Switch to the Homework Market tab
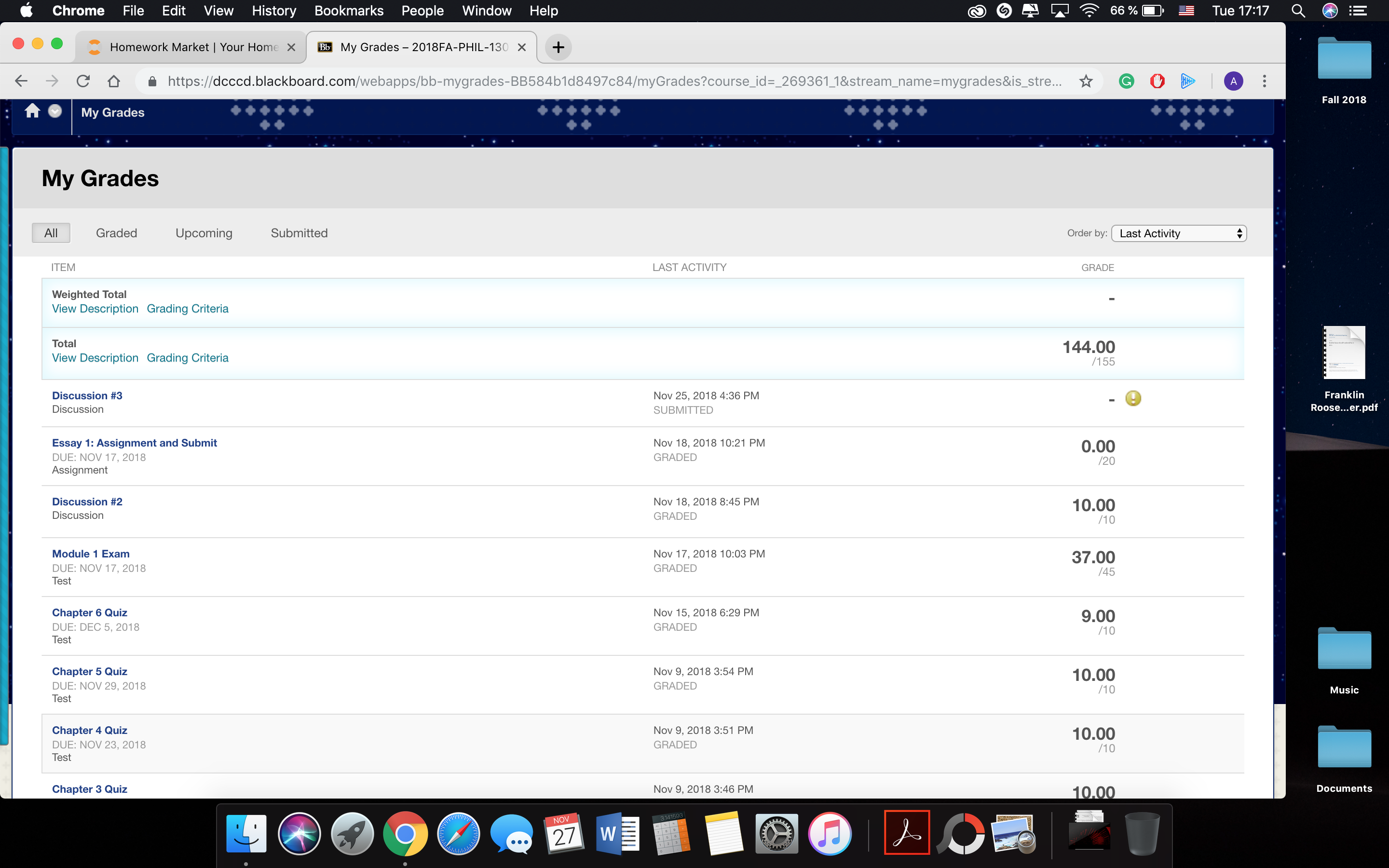The image size is (1389, 868). pos(190,47)
